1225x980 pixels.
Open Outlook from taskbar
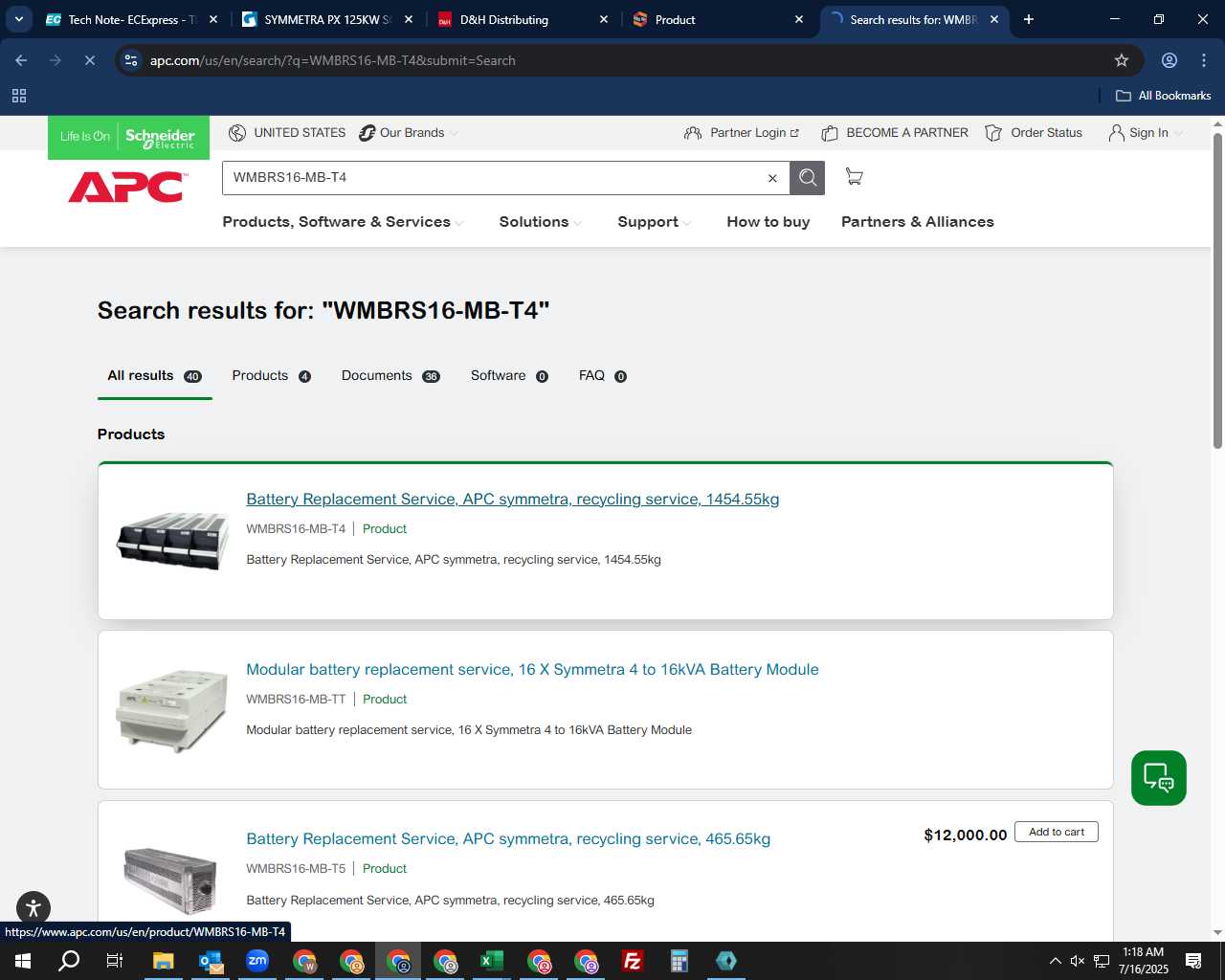(x=210, y=961)
